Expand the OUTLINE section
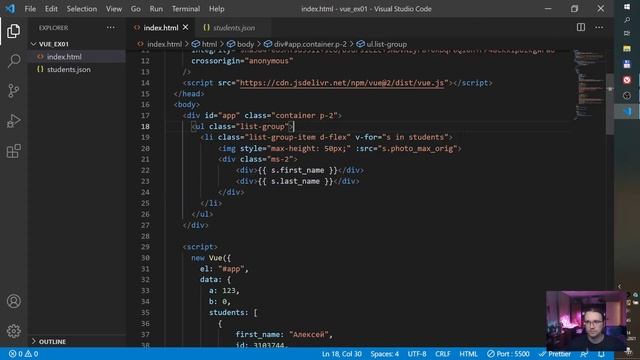 click(52, 342)
